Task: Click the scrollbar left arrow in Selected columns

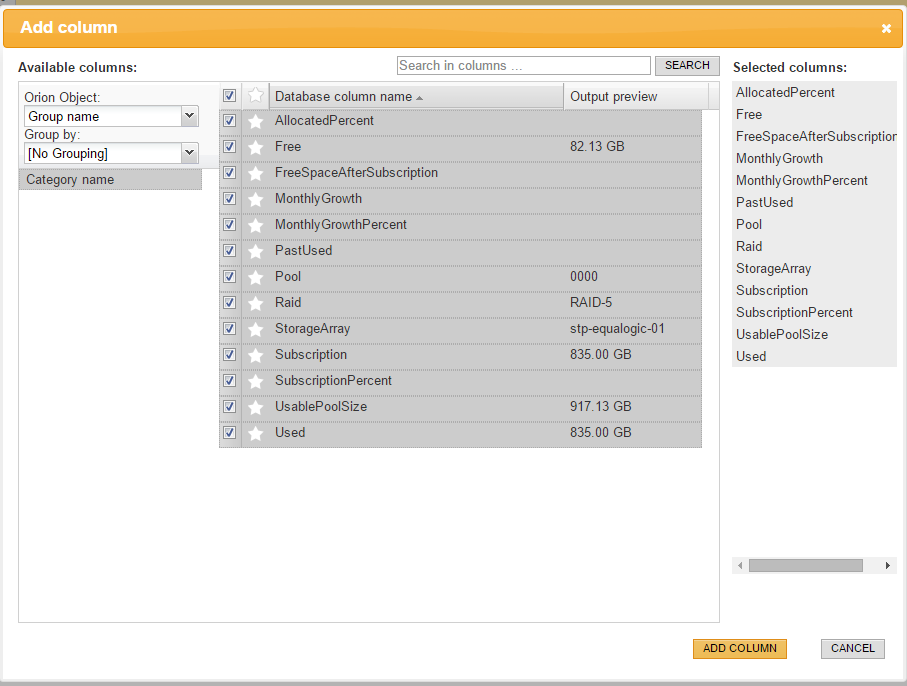Action: 740,565
